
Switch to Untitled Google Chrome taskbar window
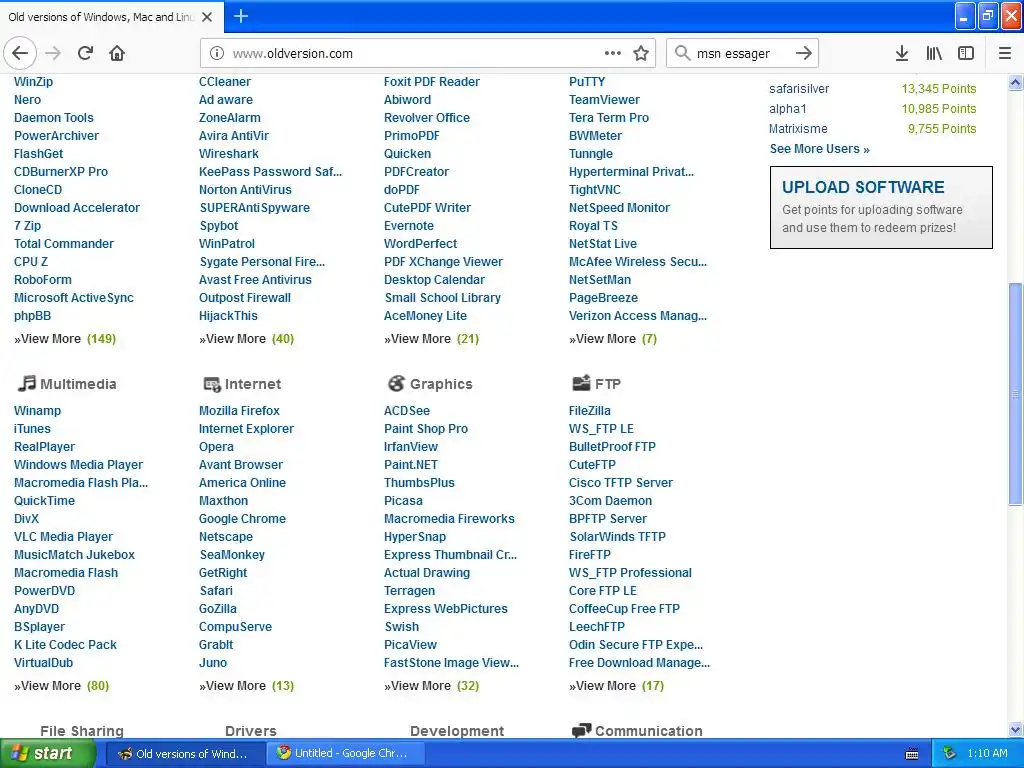click(345, 753)
